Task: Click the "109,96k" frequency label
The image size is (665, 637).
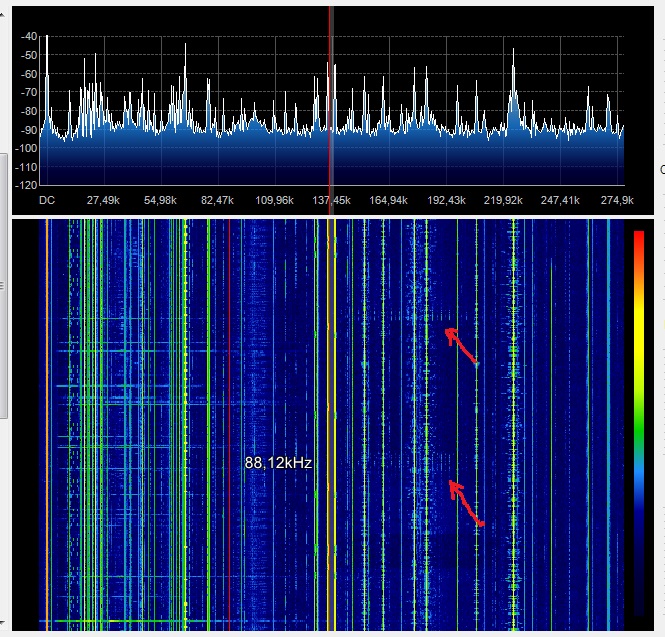Action: (x=274, y=200)
